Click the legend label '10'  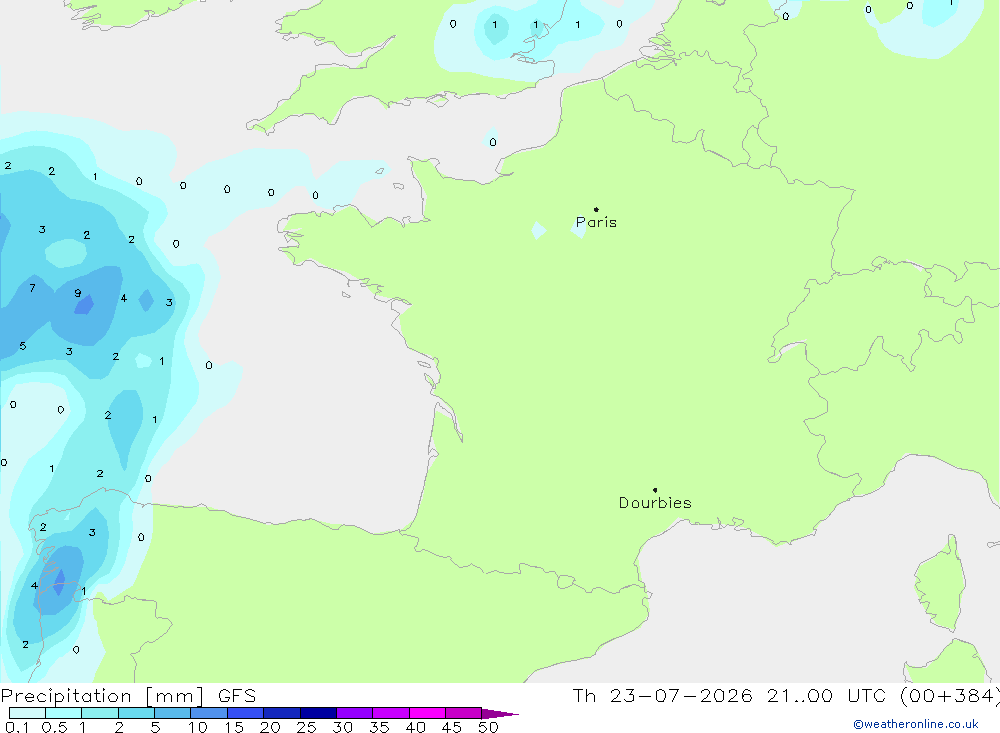tap(198, 727)
